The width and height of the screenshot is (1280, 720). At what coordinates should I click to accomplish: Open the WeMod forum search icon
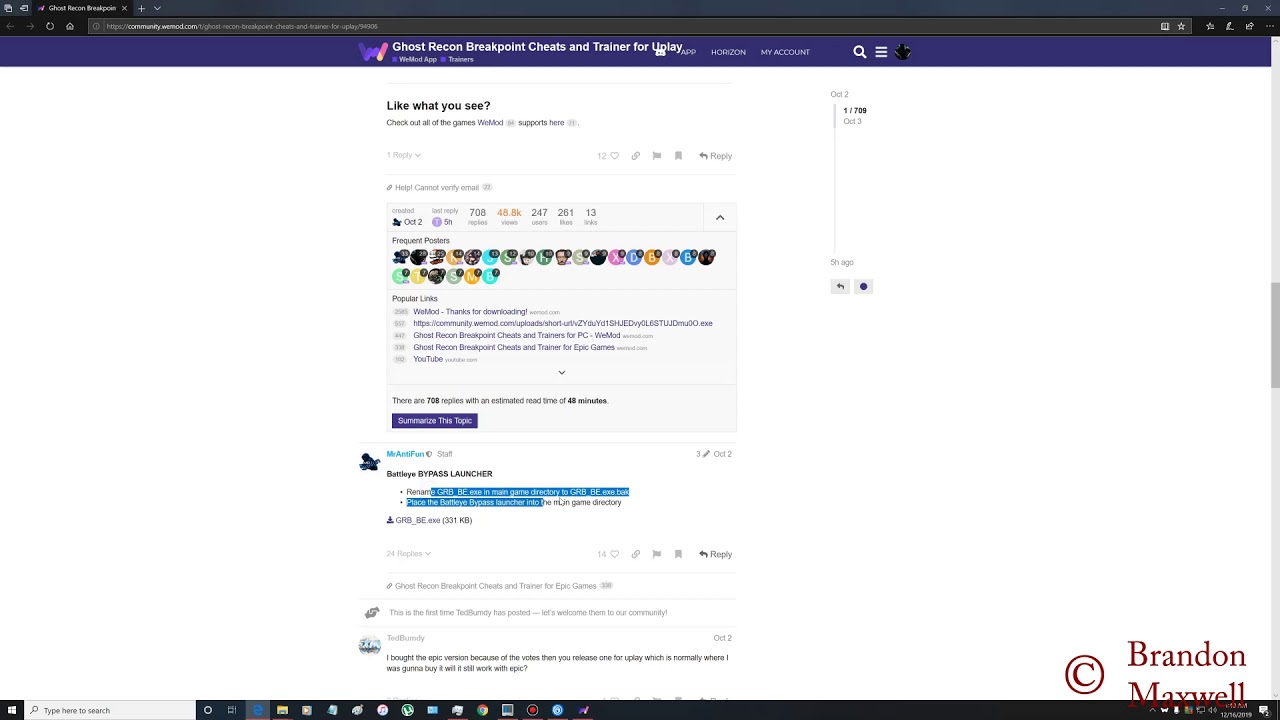(860, 52)
